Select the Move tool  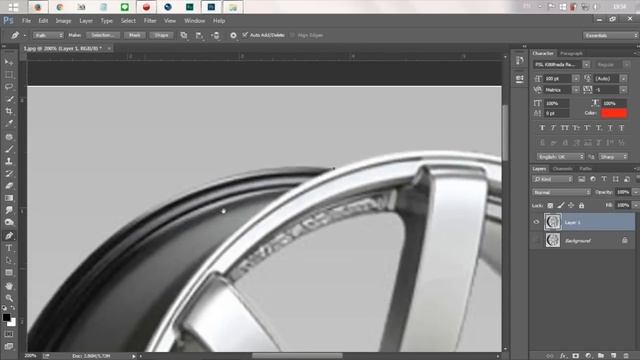(9, 62)
